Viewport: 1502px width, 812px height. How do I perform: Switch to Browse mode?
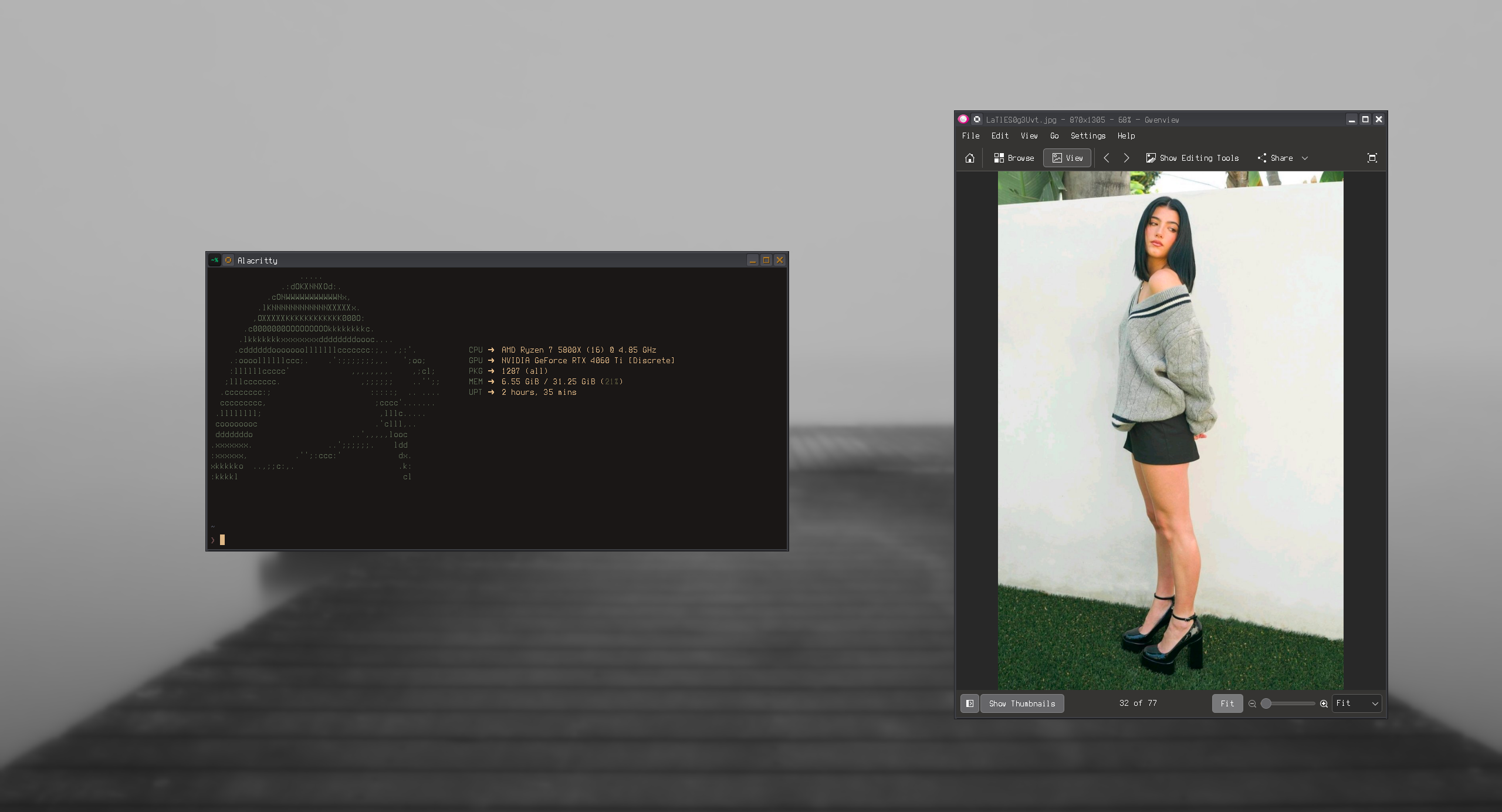(1014, 158)
